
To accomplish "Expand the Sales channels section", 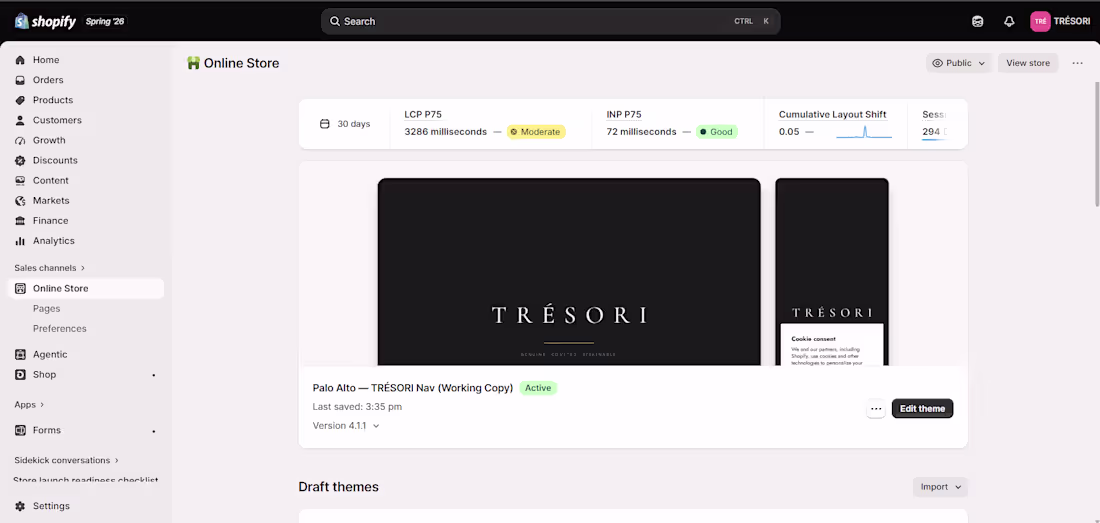I will click(49, 268).
